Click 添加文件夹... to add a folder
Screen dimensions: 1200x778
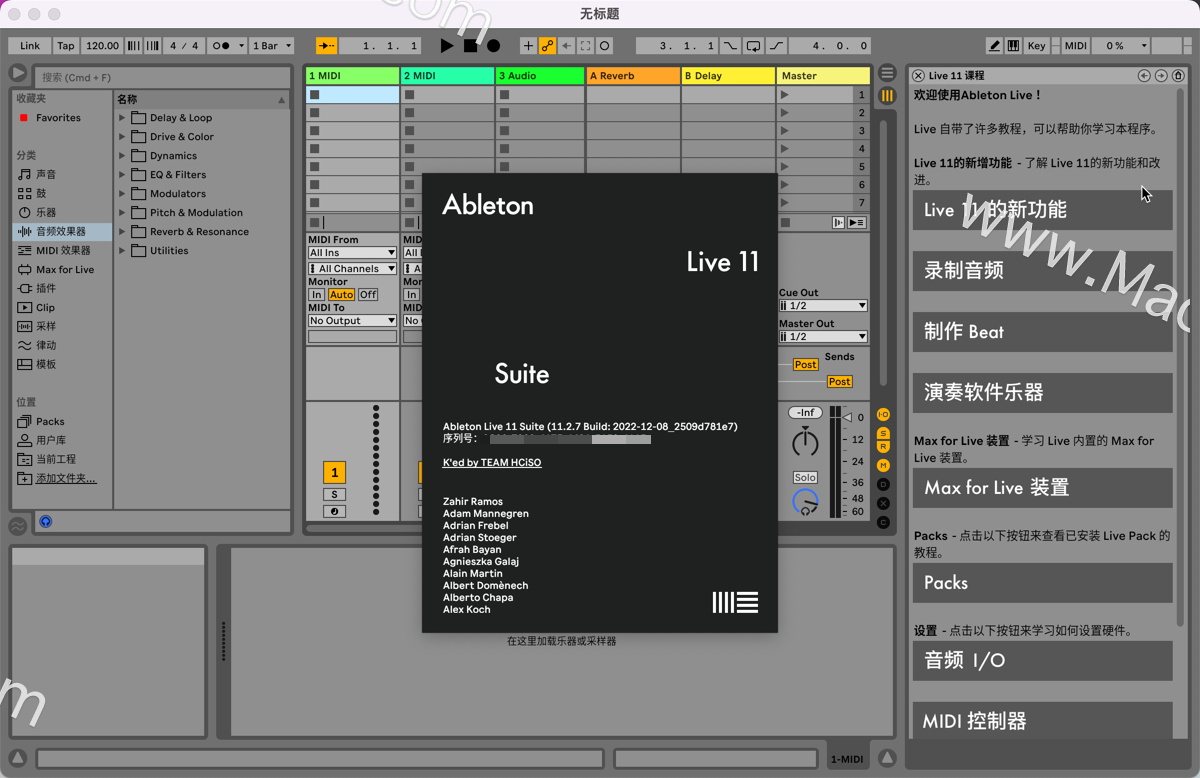[66, 478]
